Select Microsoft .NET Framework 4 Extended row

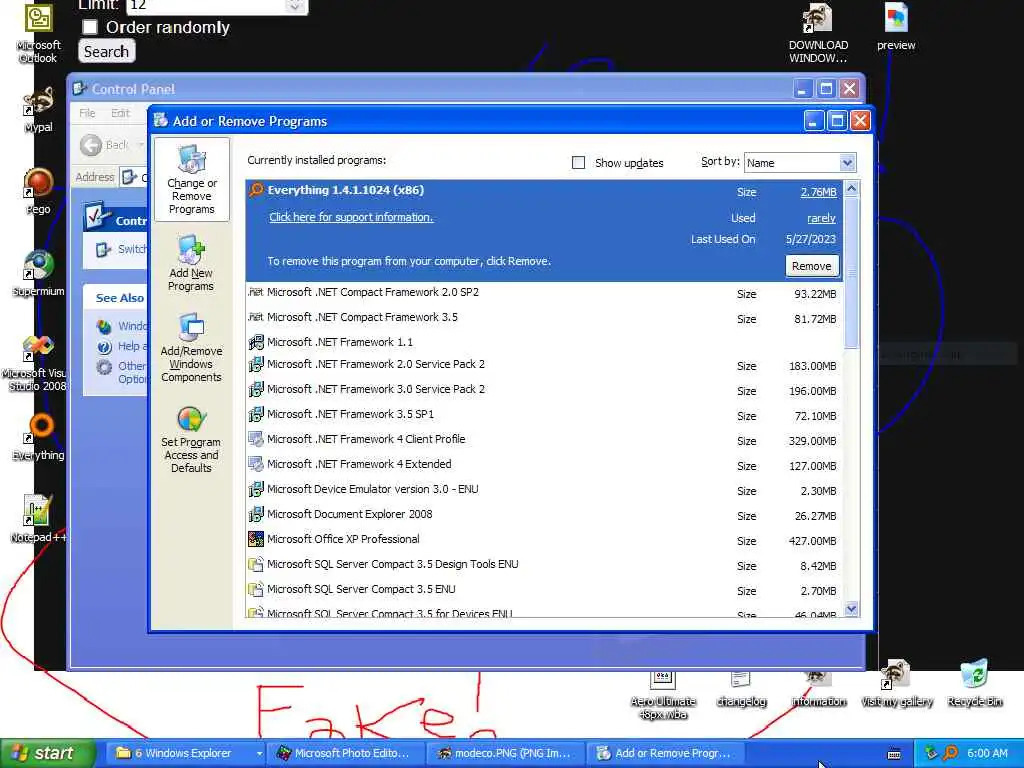click(x=545, y=464)
